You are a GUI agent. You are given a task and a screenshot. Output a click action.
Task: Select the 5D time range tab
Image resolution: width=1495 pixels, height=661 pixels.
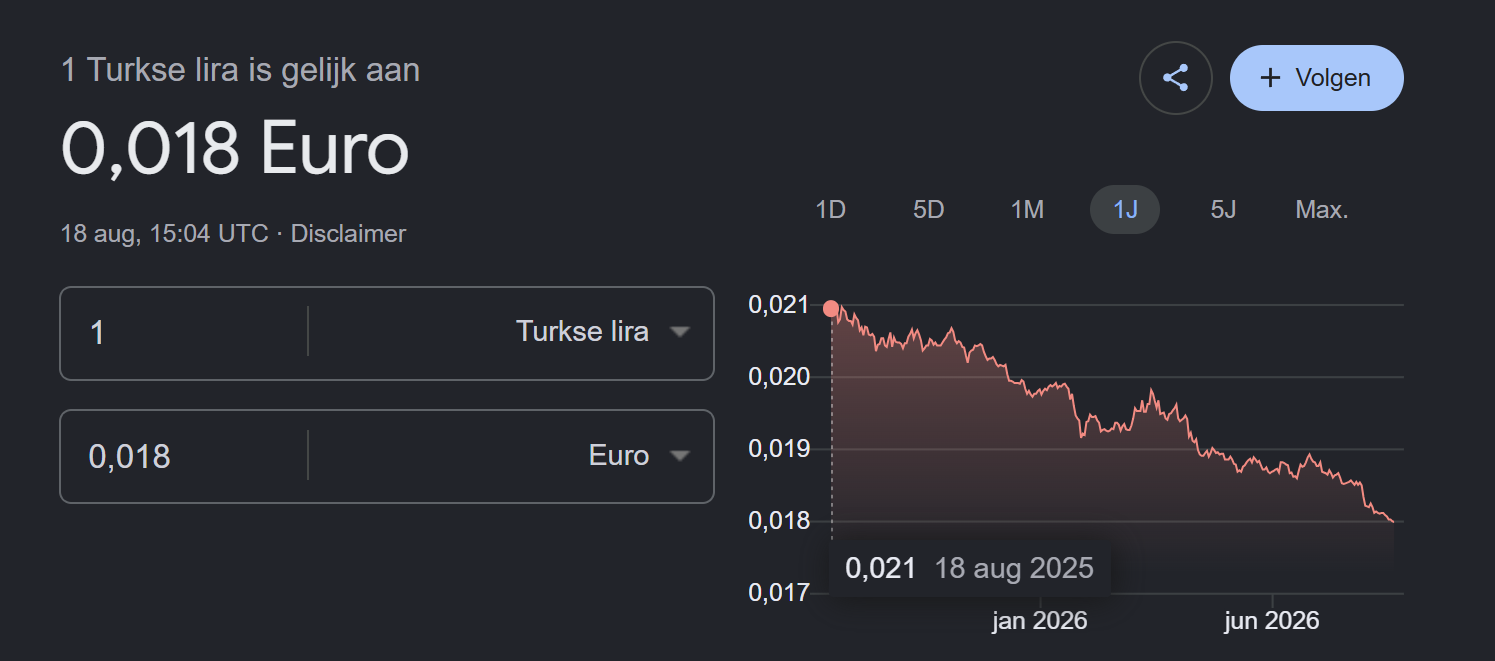point(929,210)
